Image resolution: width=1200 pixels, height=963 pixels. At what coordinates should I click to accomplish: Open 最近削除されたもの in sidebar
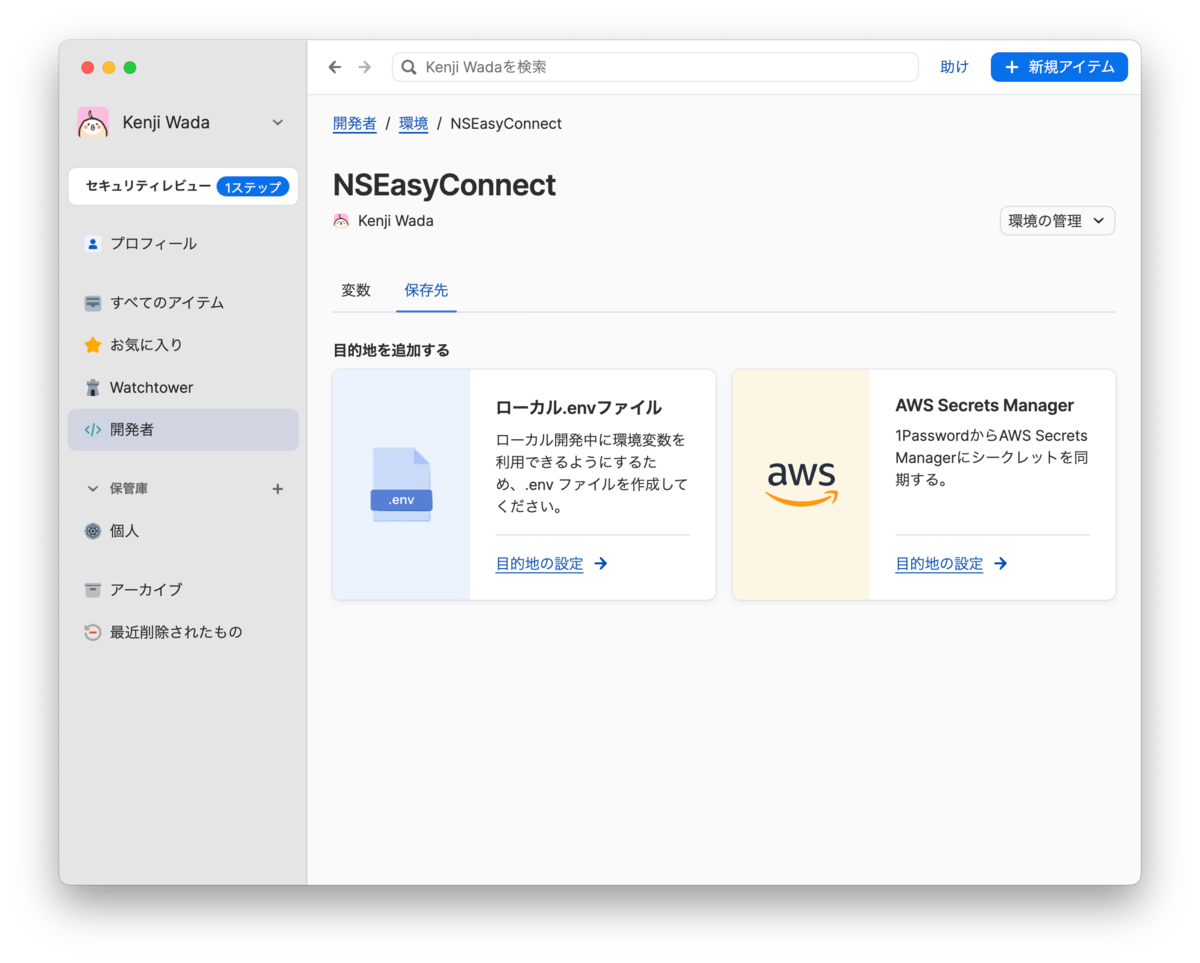click(x=183, y=632)
